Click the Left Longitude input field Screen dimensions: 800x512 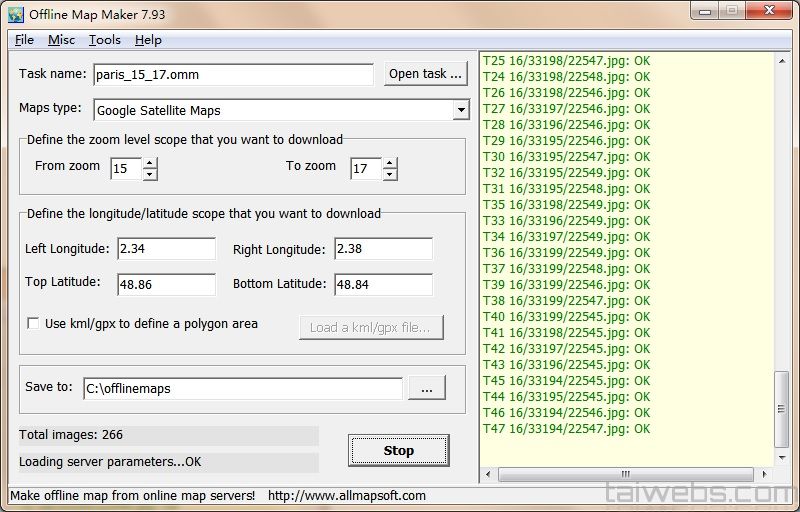click(x=166, y=249)
